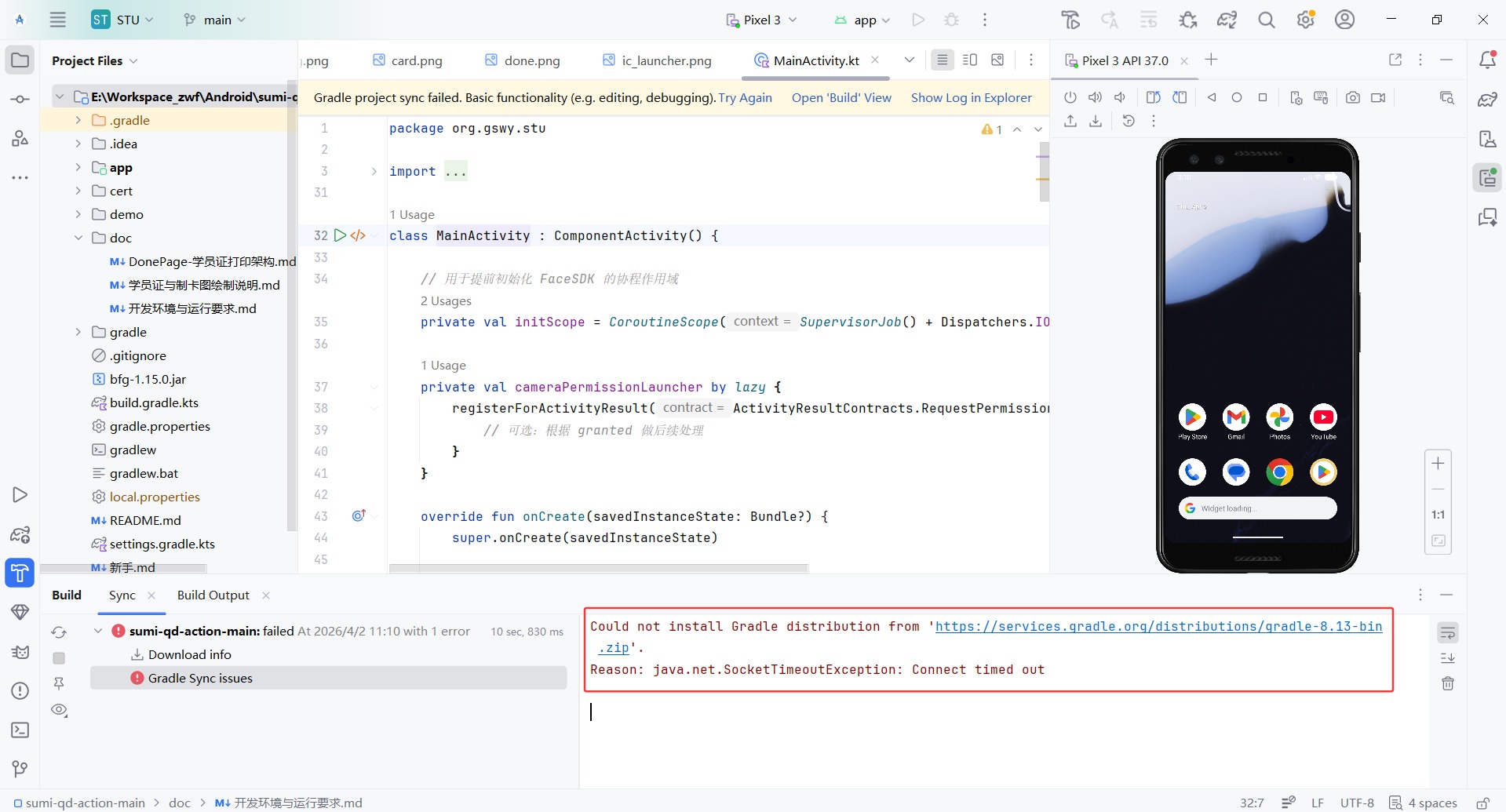
Task: Rerun the Gradle sync in Build panel
Action: [59, 632]
